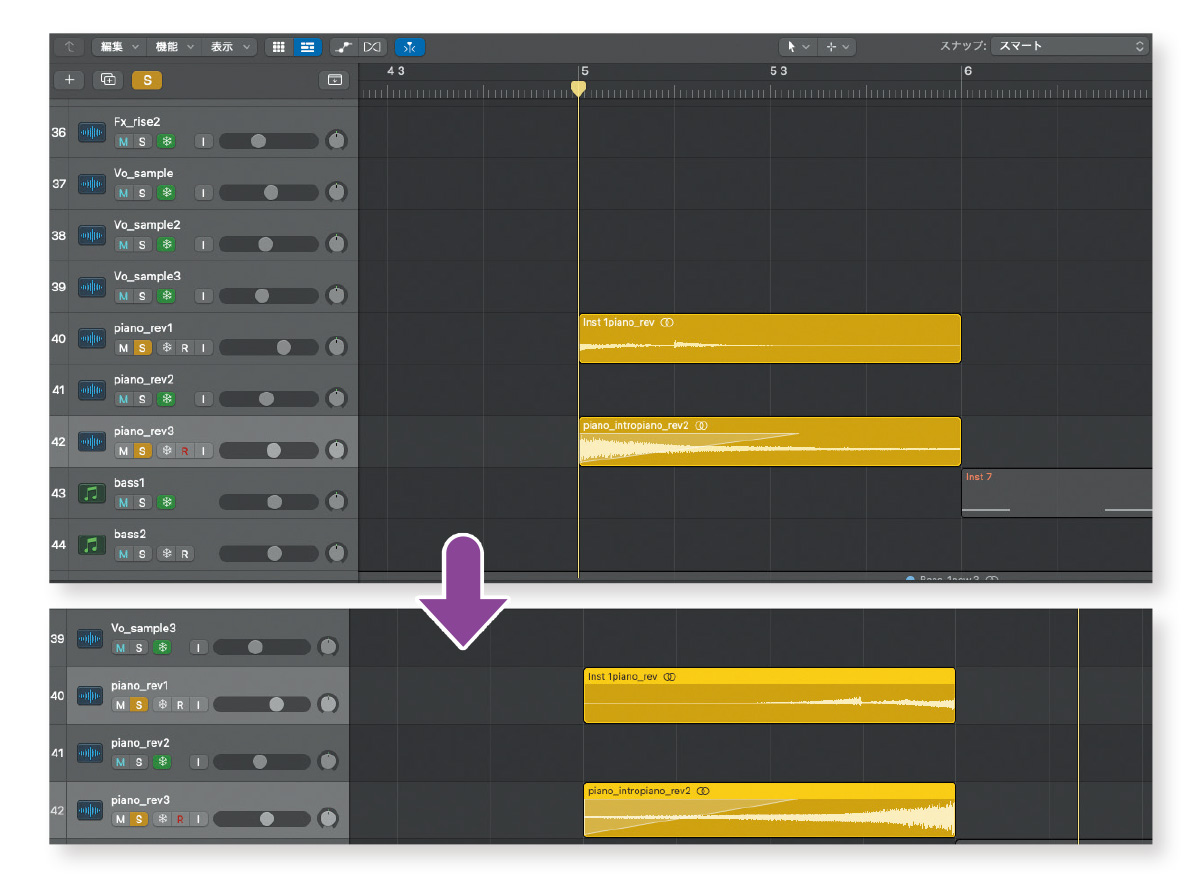Select piano_intropiano_rev2 region in upper panel

(770, 442)
